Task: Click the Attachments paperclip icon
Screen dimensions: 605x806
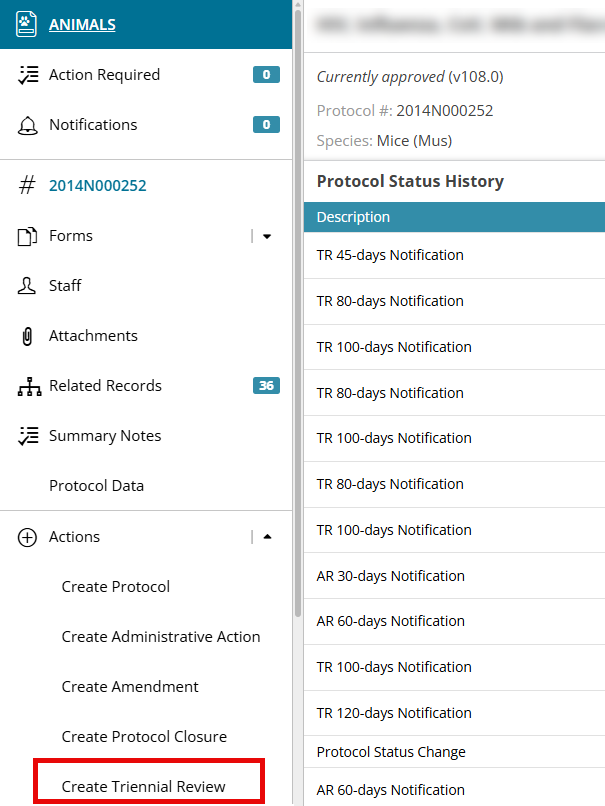Action: point(27,336)
